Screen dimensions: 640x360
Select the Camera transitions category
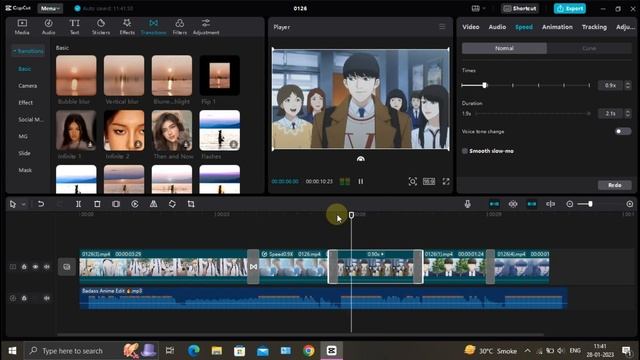(28, 86)
